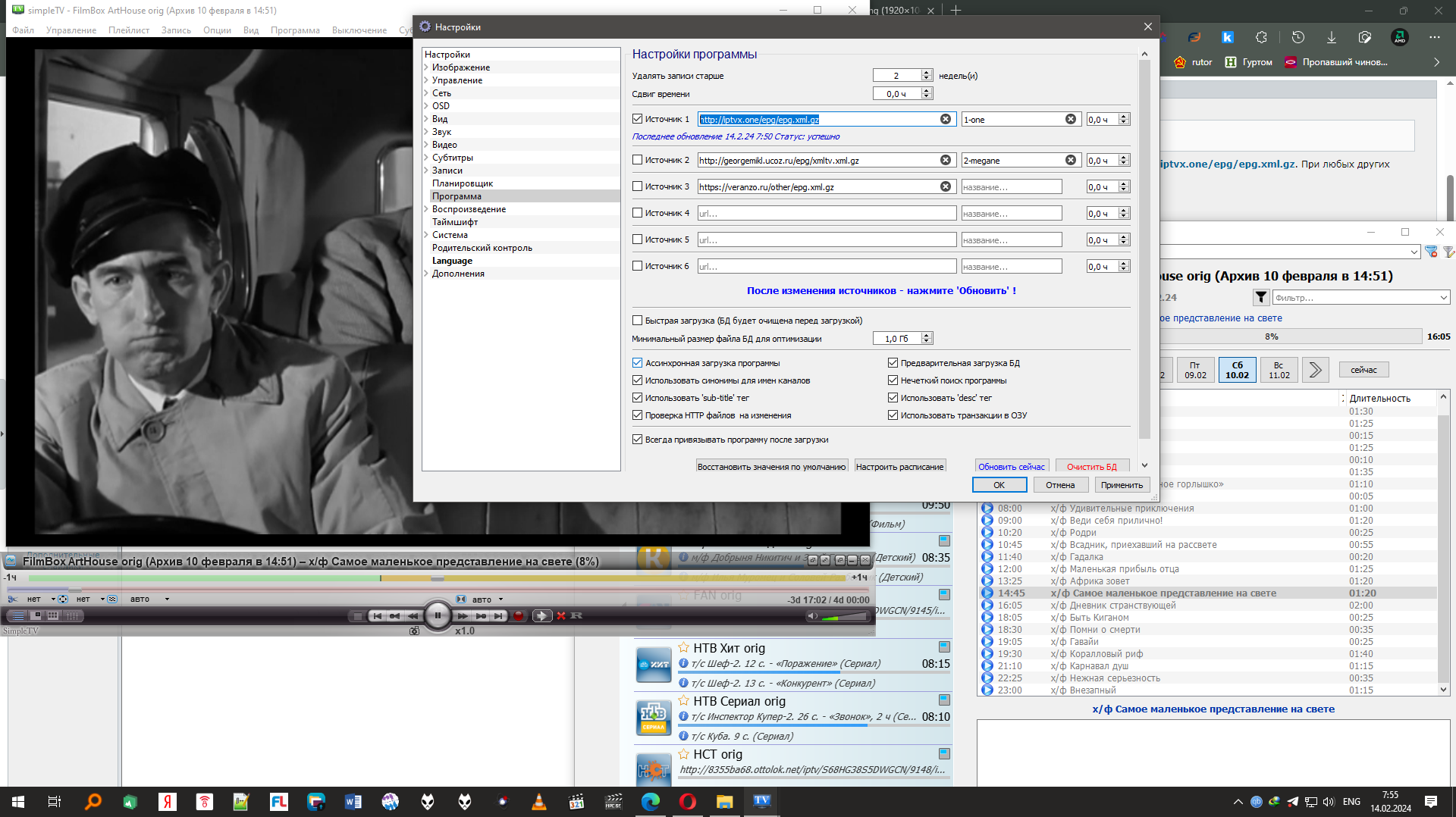Click the equalizer sliders icon in player

point(73,615)
